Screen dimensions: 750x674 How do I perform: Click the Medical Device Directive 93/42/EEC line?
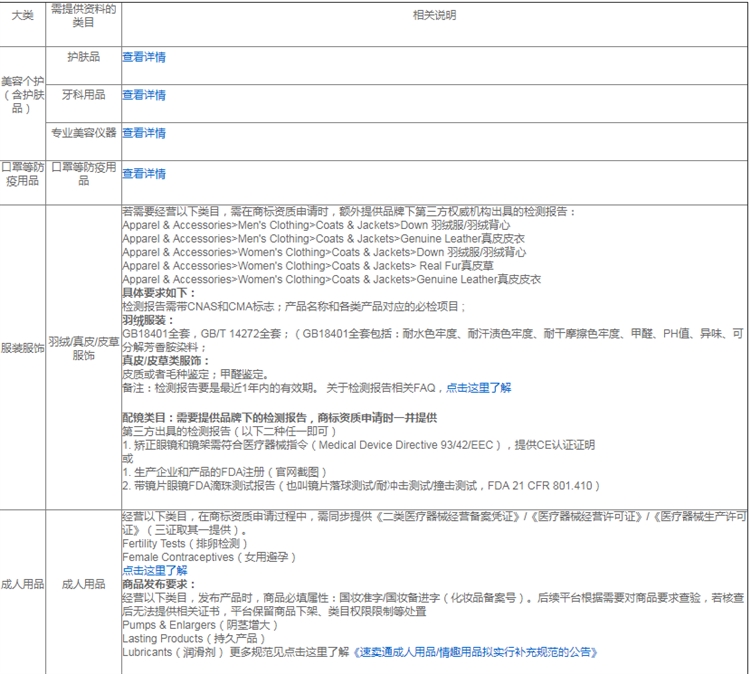359,445
